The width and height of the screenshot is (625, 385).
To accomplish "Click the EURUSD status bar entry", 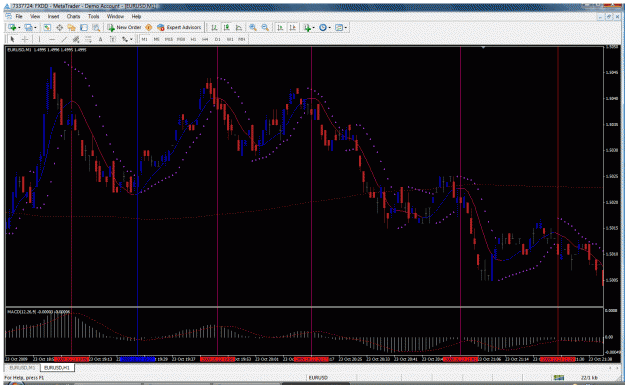I will [x=318, y=377].
